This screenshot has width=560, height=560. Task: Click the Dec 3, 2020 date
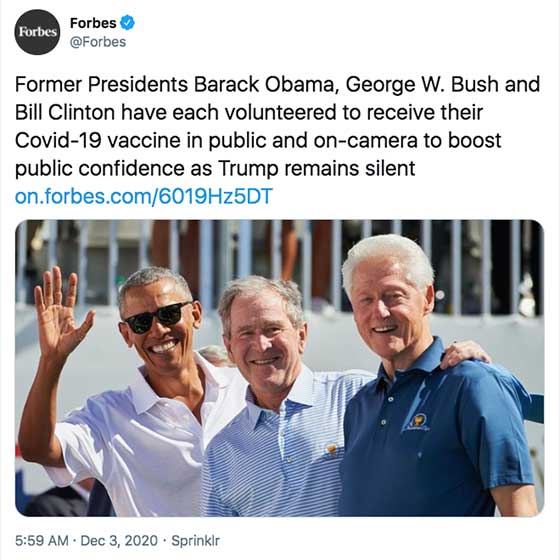point(119,540)
